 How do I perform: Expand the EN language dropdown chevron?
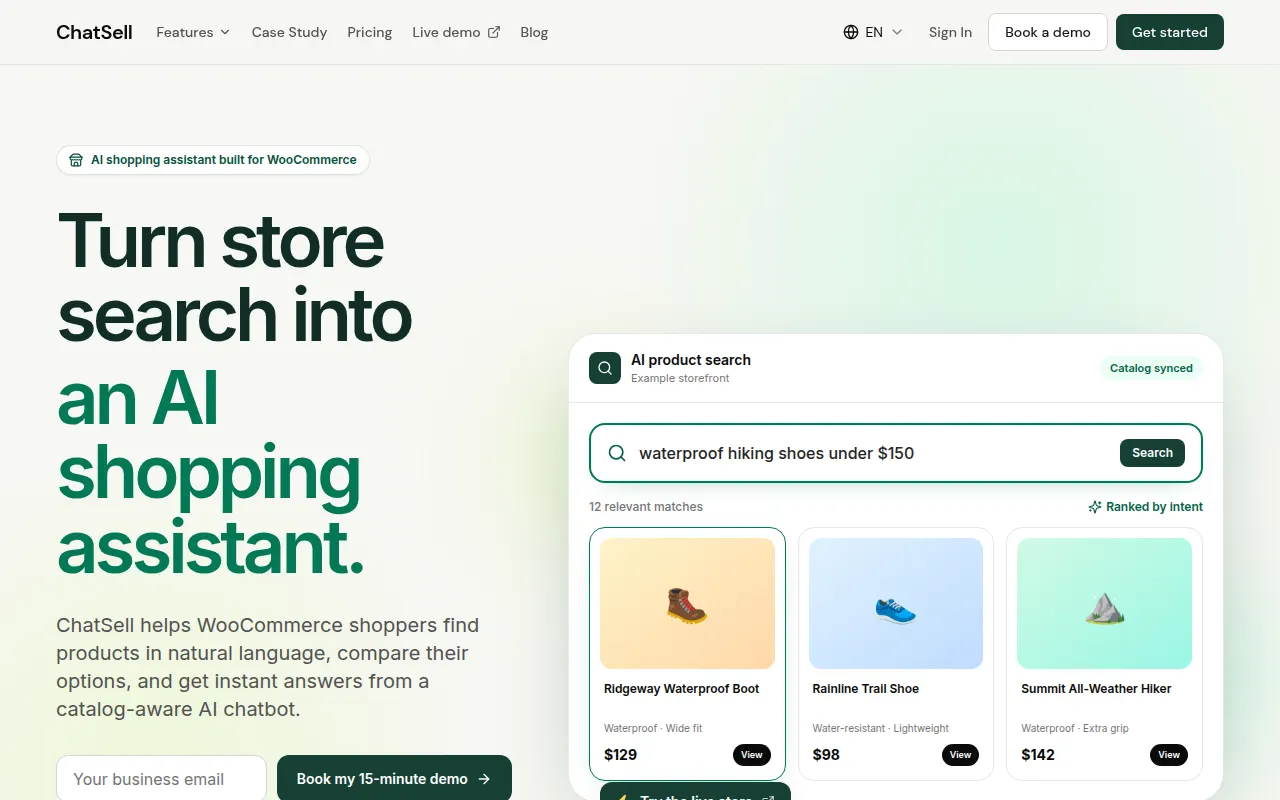click(897, 32)
